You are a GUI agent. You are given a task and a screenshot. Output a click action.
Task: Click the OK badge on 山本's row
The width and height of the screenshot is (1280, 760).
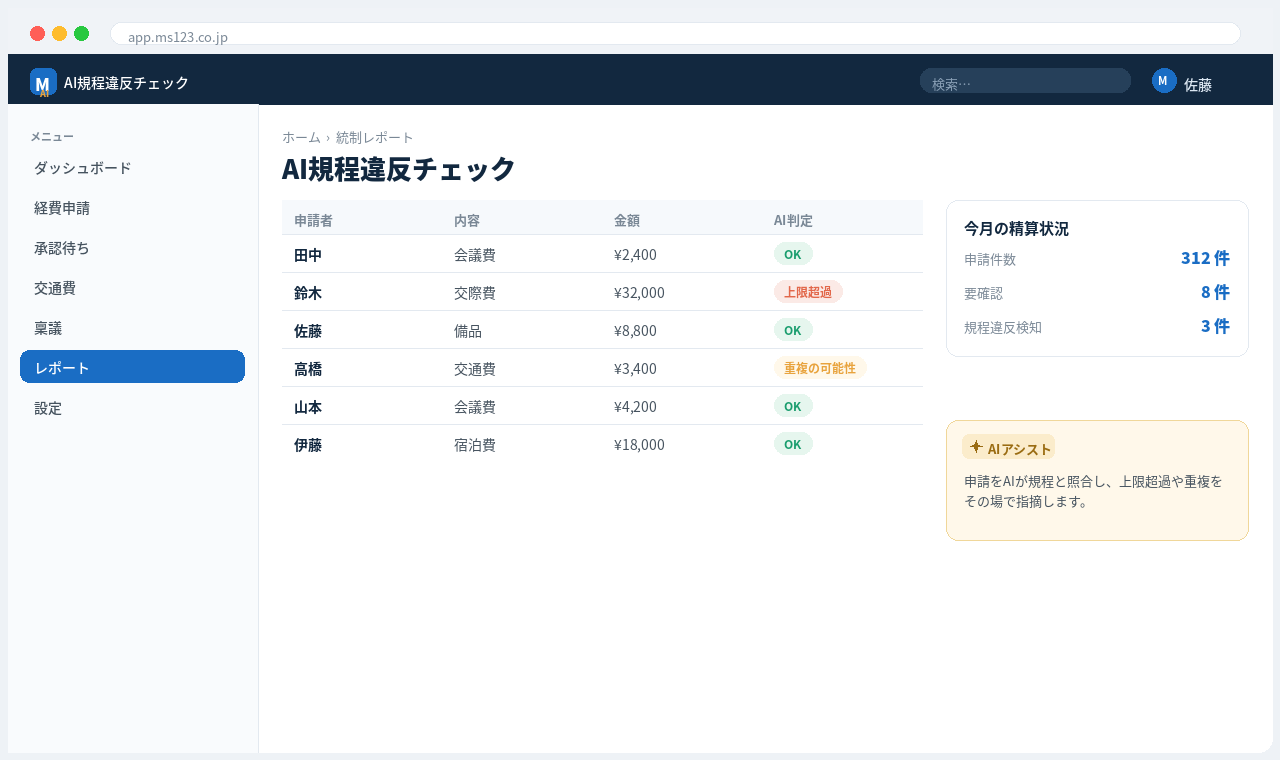(x=793, y=406)
